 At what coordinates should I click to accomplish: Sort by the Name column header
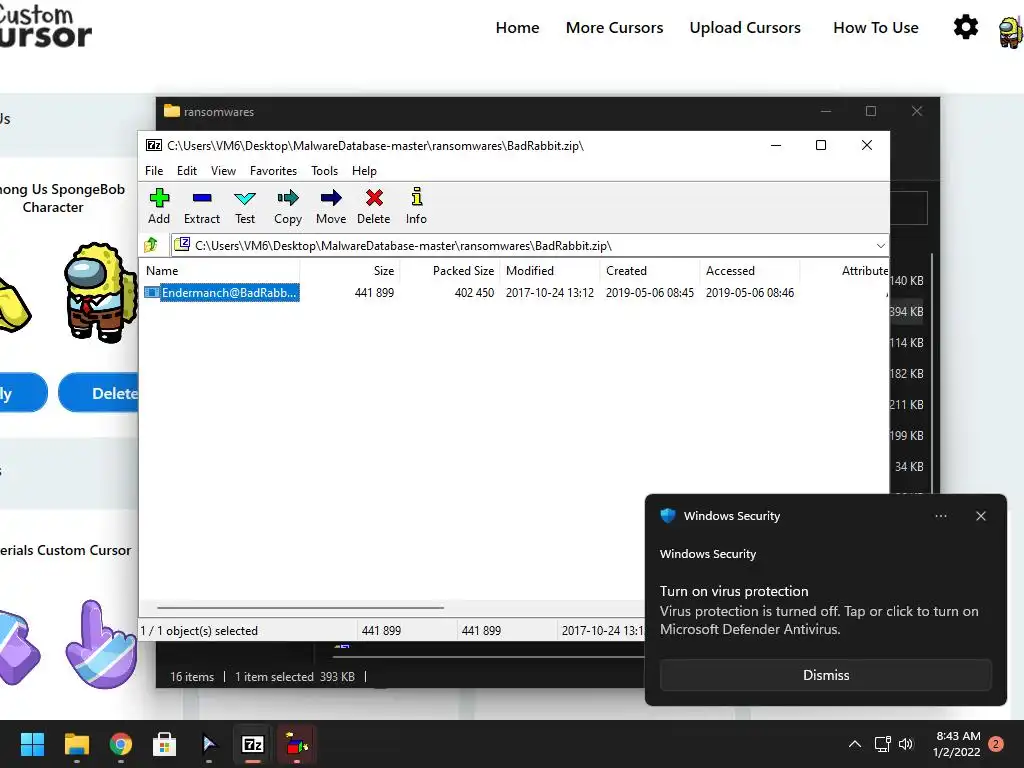[162, 270]
